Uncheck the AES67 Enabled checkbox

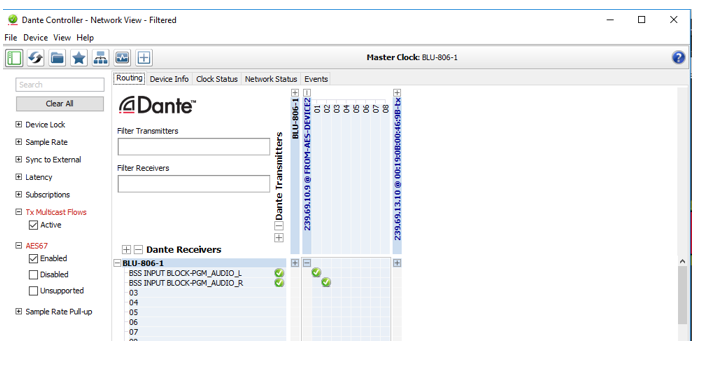pyautogui.click(x=33, y=259)
